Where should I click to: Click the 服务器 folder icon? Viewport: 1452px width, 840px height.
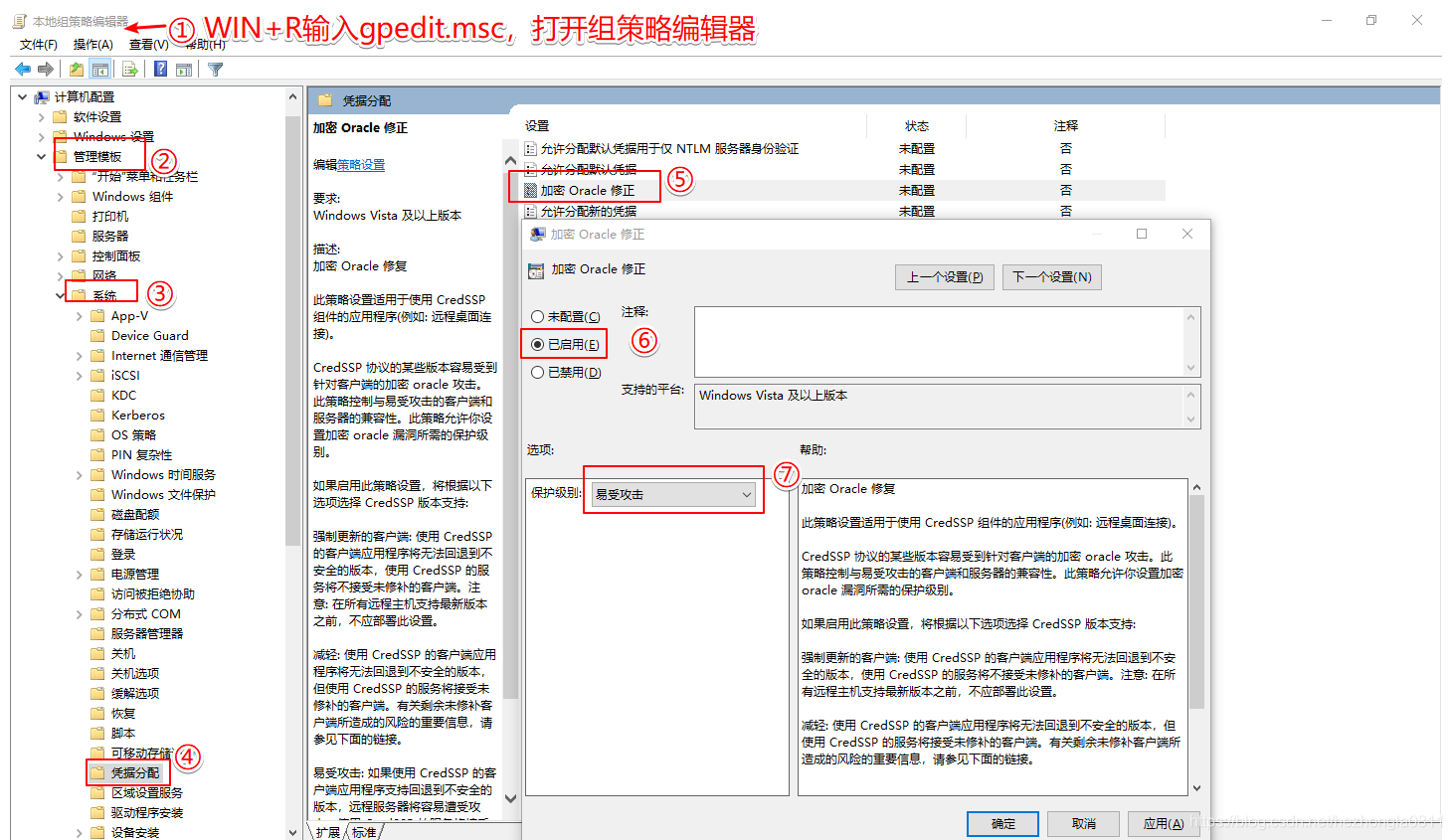(x=79, y=236)
